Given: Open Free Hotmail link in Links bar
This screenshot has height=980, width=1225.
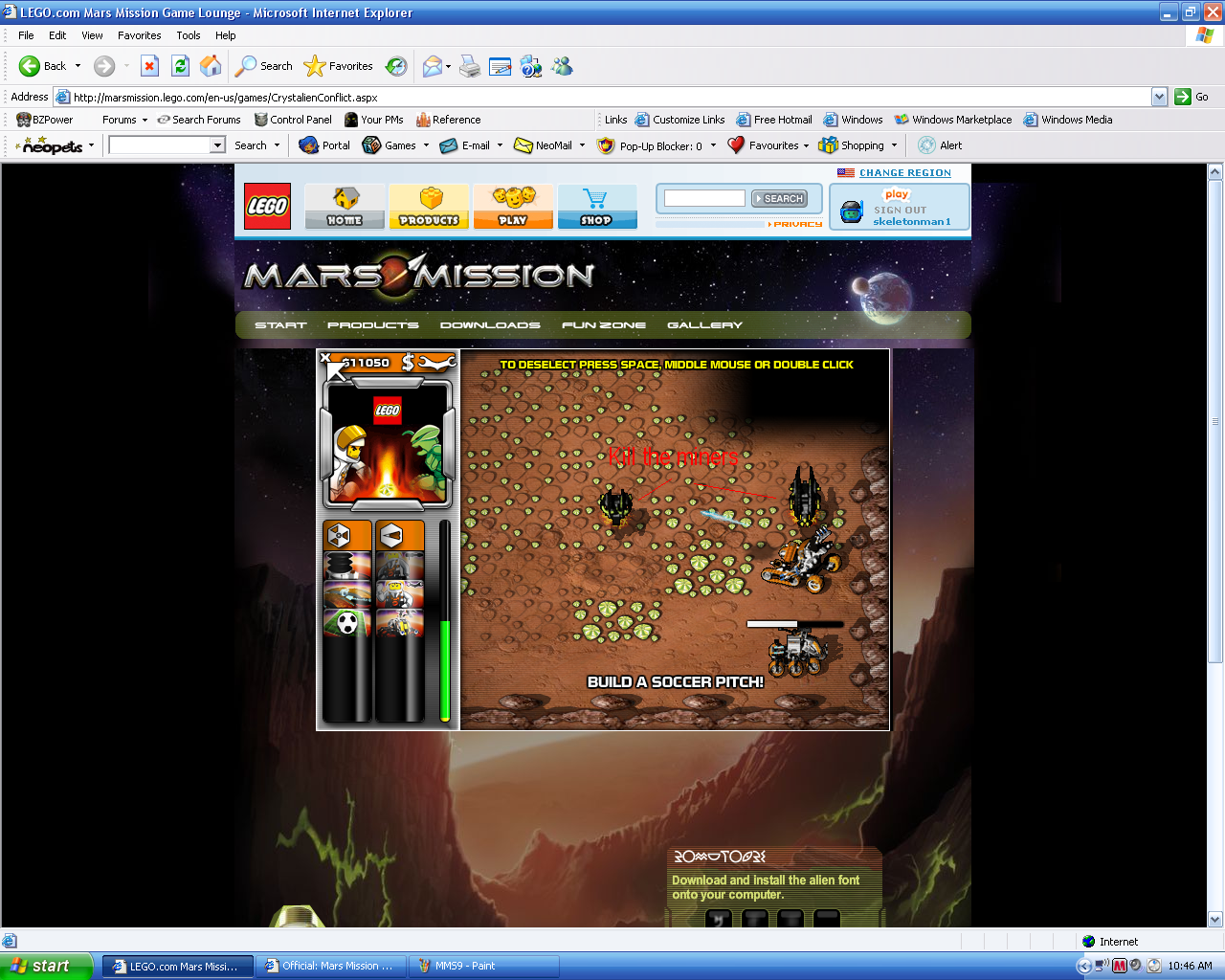Looking at the screenshot, I should point(774,120).
